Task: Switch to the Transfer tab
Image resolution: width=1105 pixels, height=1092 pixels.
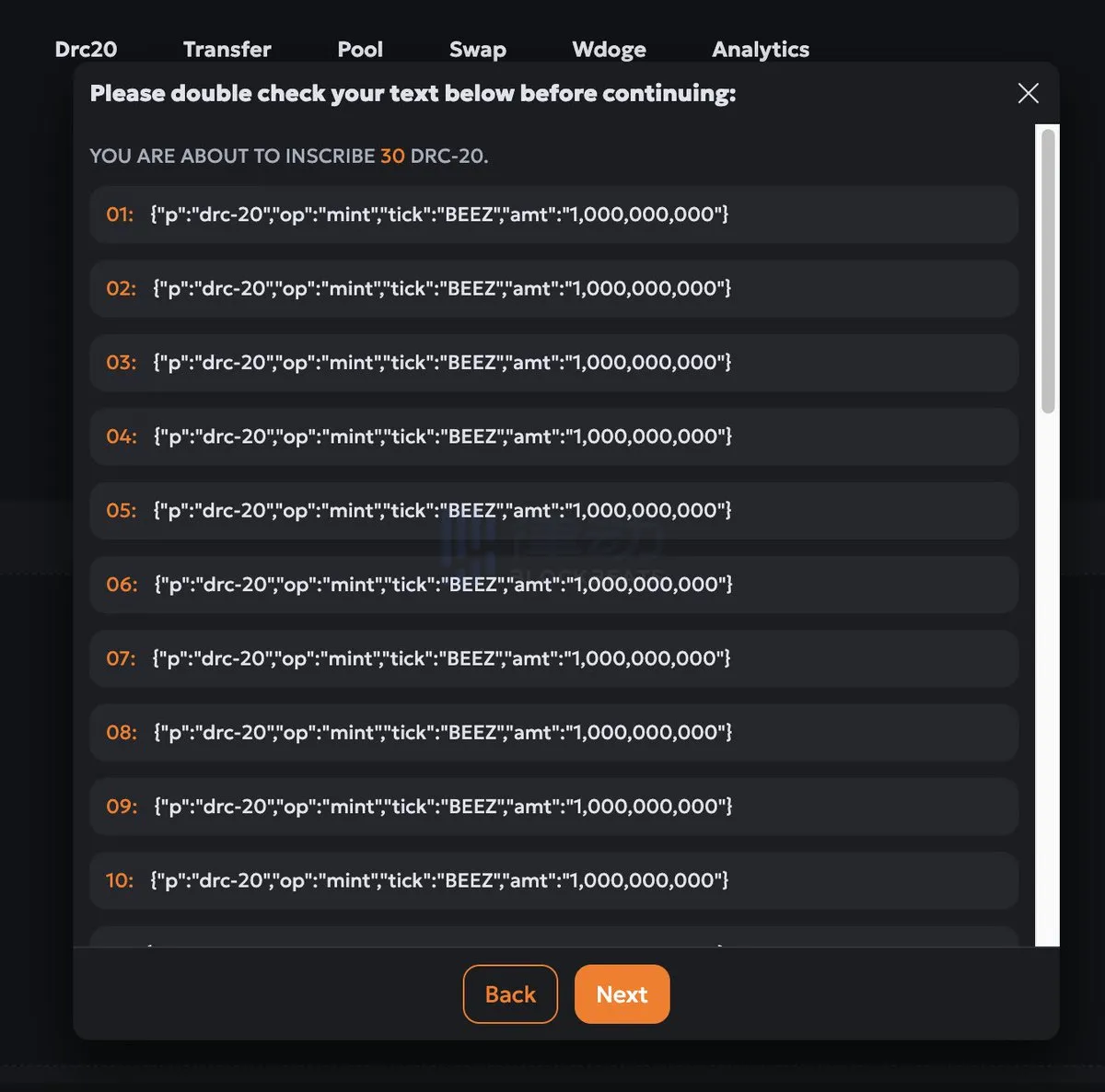Action: 227,50
